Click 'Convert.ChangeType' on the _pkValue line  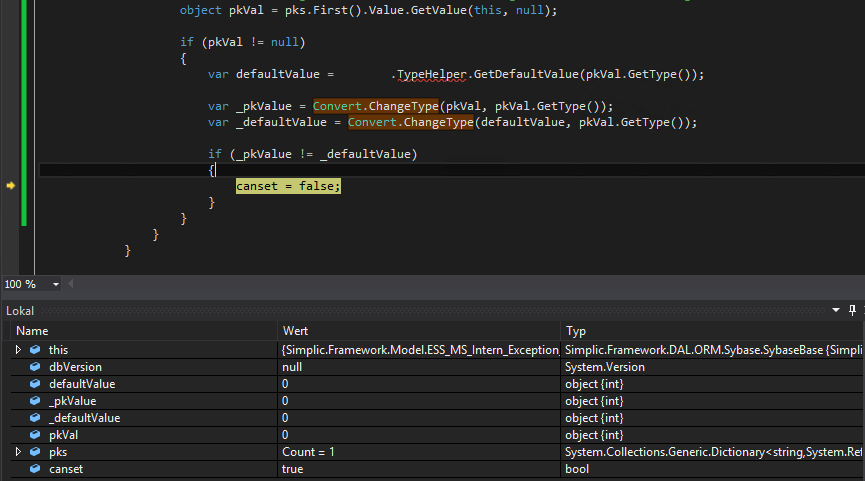(x=376, y=106)
